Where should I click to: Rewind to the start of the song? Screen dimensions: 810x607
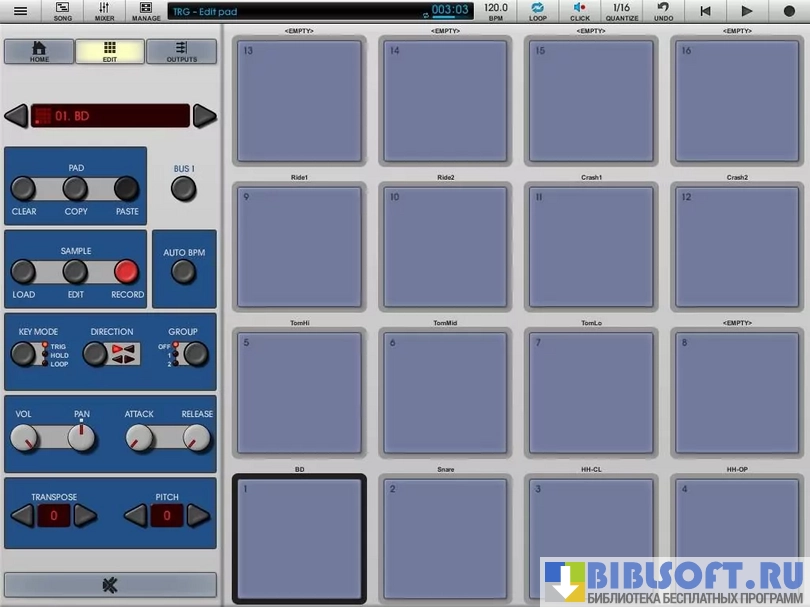(705, 11)
